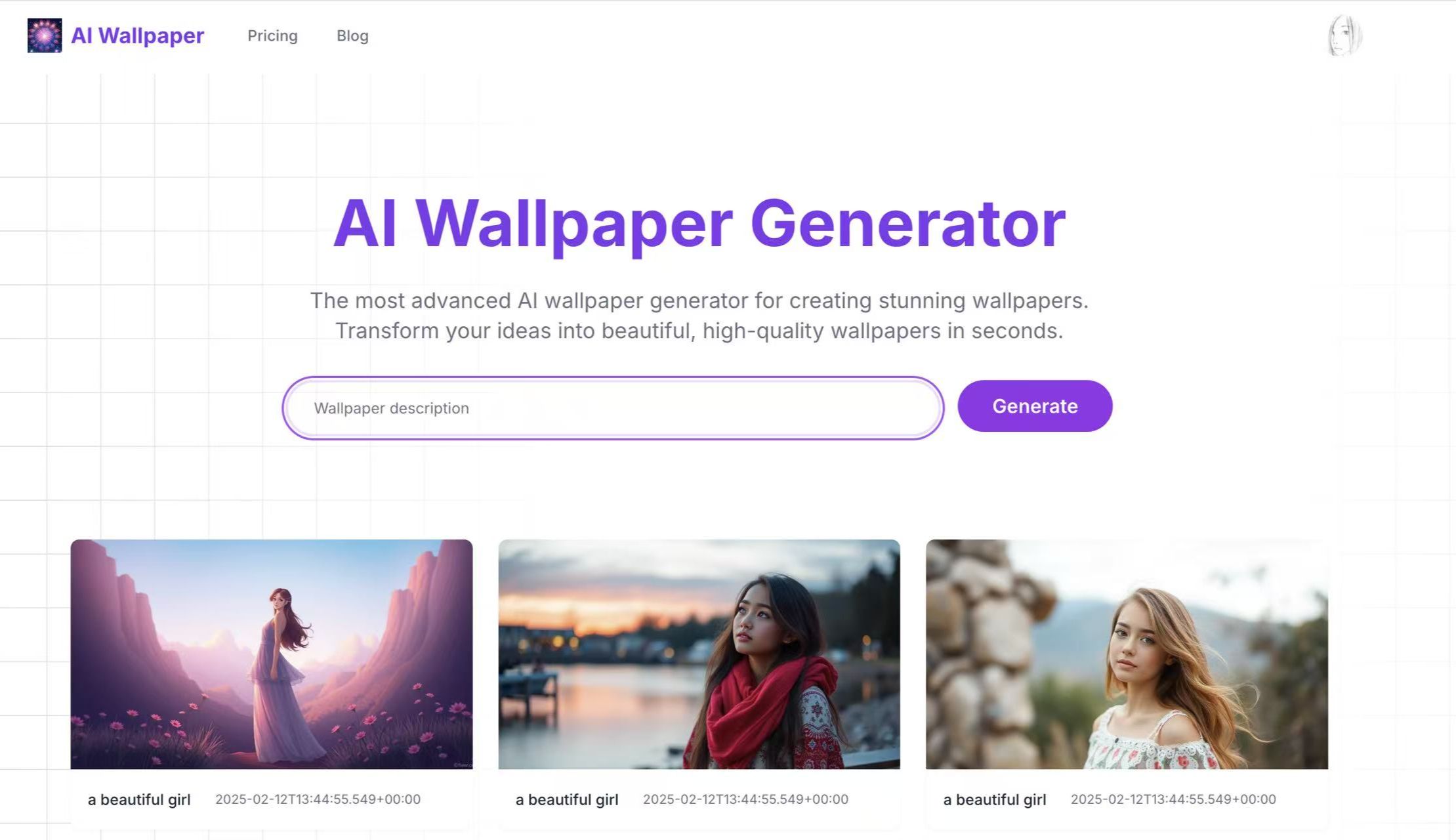Click the AI Wallpaper Generator heading
Viewport: 1456px width, 840px height.
(x=699, y=224)
